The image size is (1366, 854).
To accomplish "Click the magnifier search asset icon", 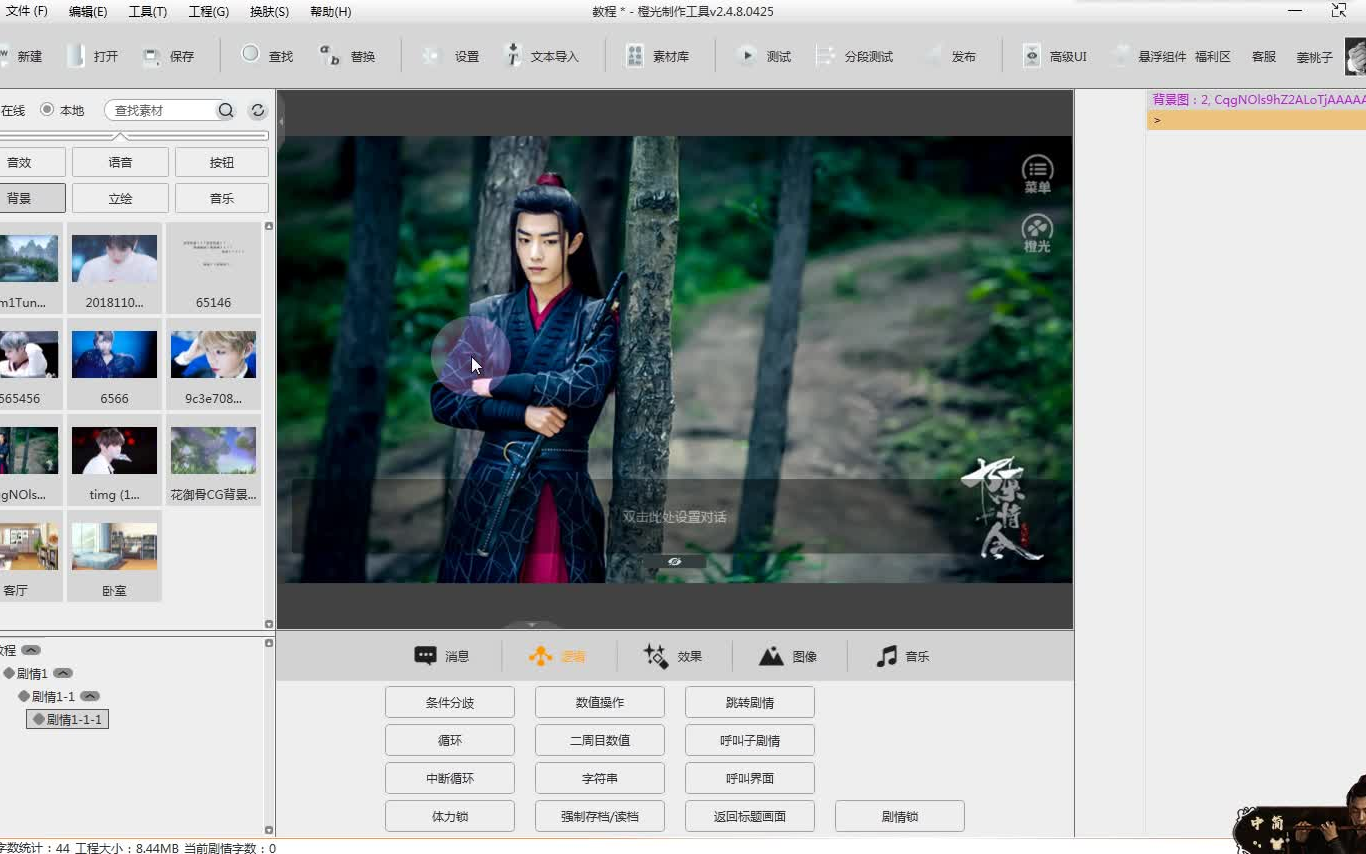I will click(x=226, y=110).
